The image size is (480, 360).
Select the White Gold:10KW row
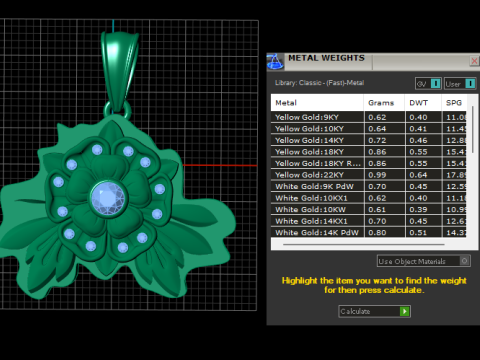[369, 209]
